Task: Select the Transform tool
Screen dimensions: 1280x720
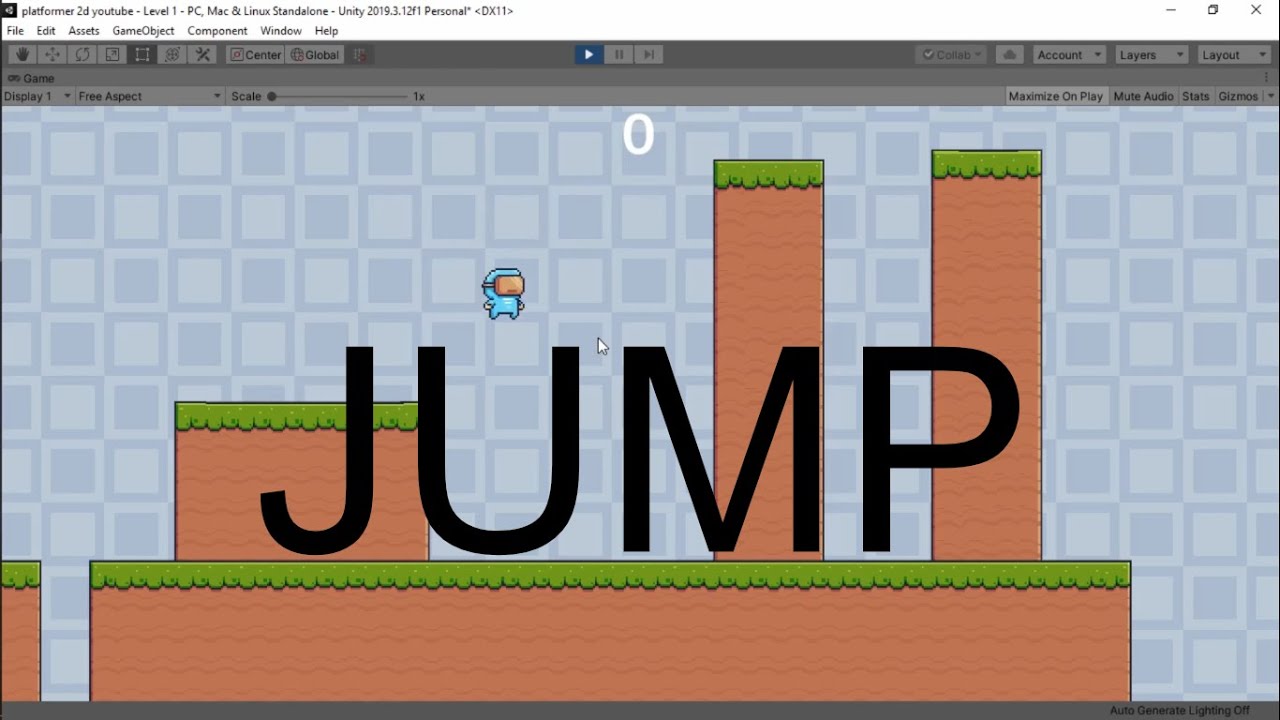Action: (172, 55)
